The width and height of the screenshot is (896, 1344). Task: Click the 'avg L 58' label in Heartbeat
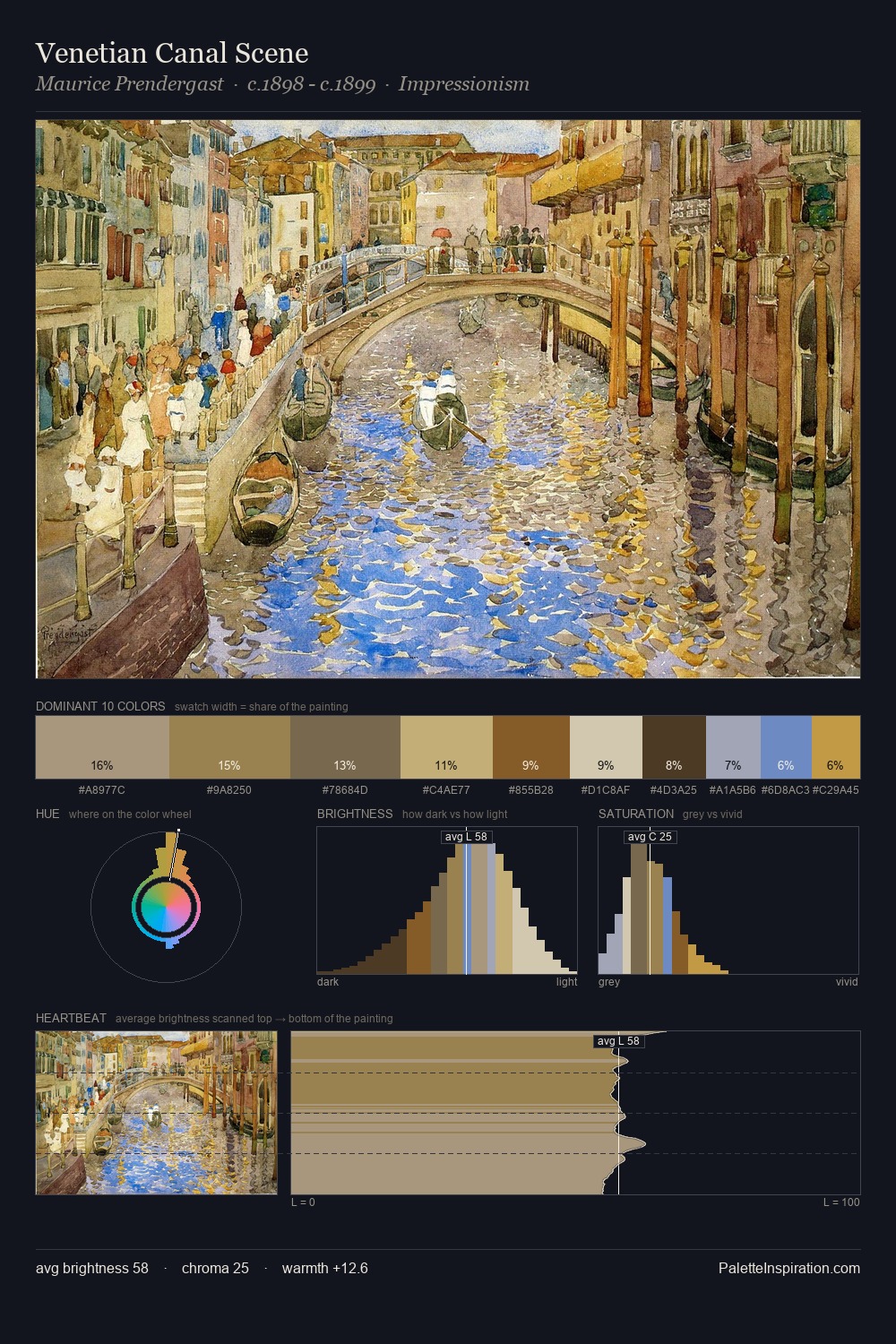(x=618, y=1041)
